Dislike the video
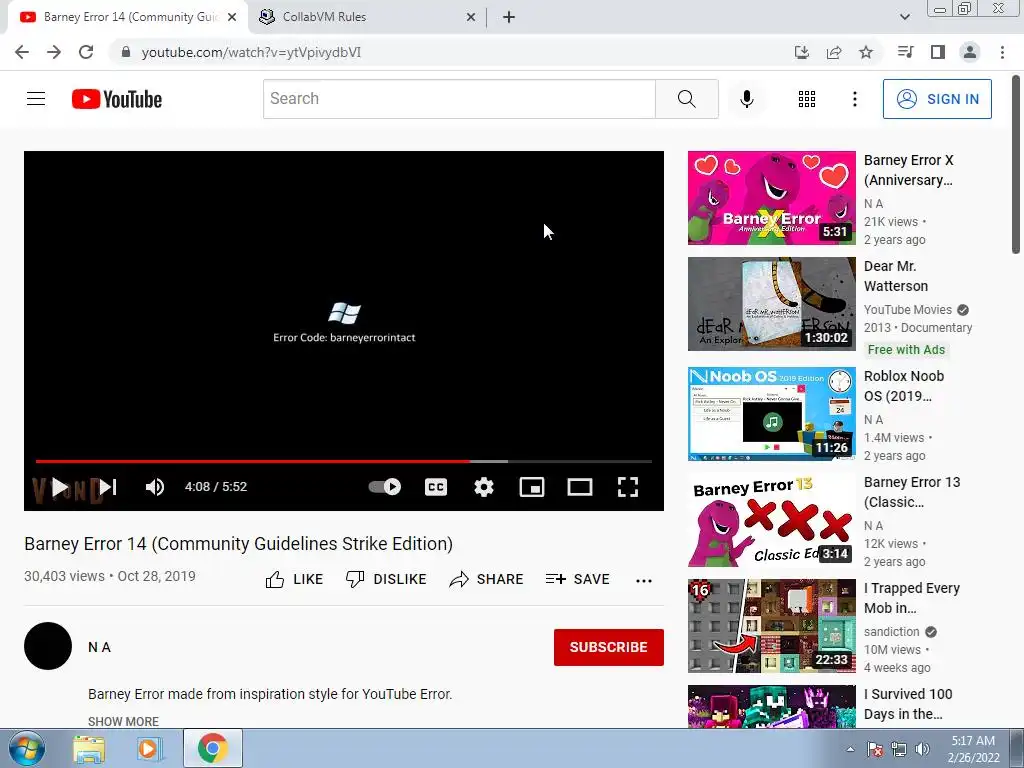The image size is (1024, 768). [x=386, y=579]
